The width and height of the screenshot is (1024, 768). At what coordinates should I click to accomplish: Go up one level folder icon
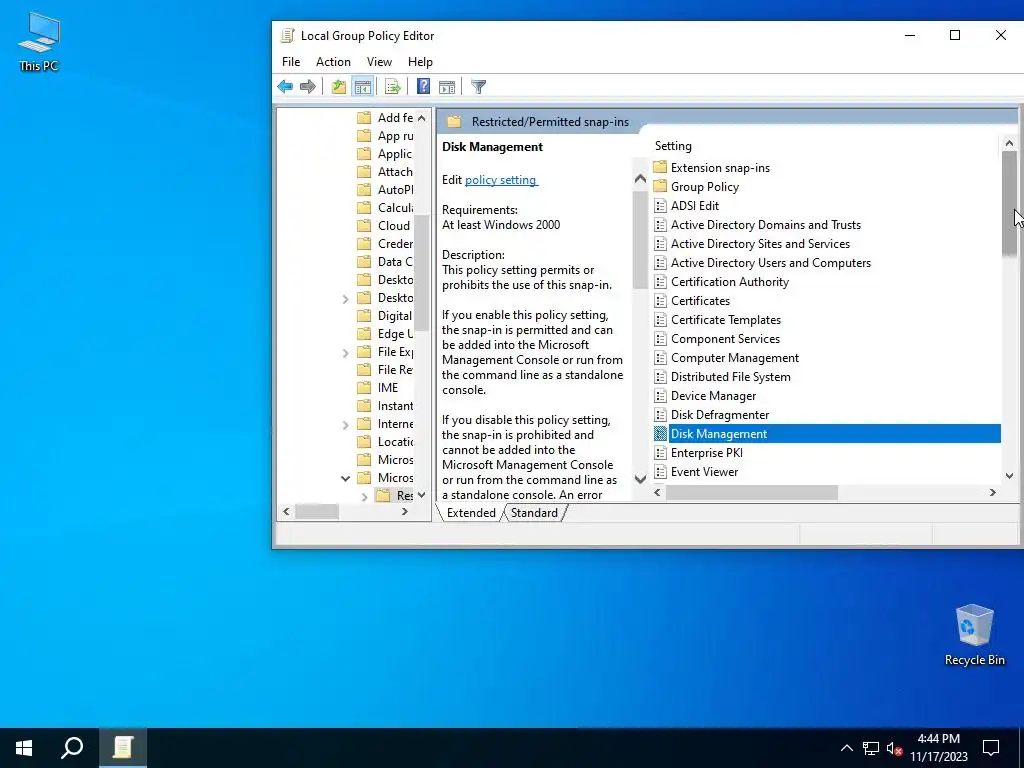(338, 86)
